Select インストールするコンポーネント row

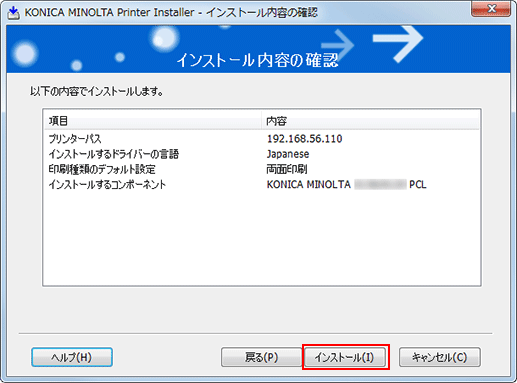(x=262, y=184)
